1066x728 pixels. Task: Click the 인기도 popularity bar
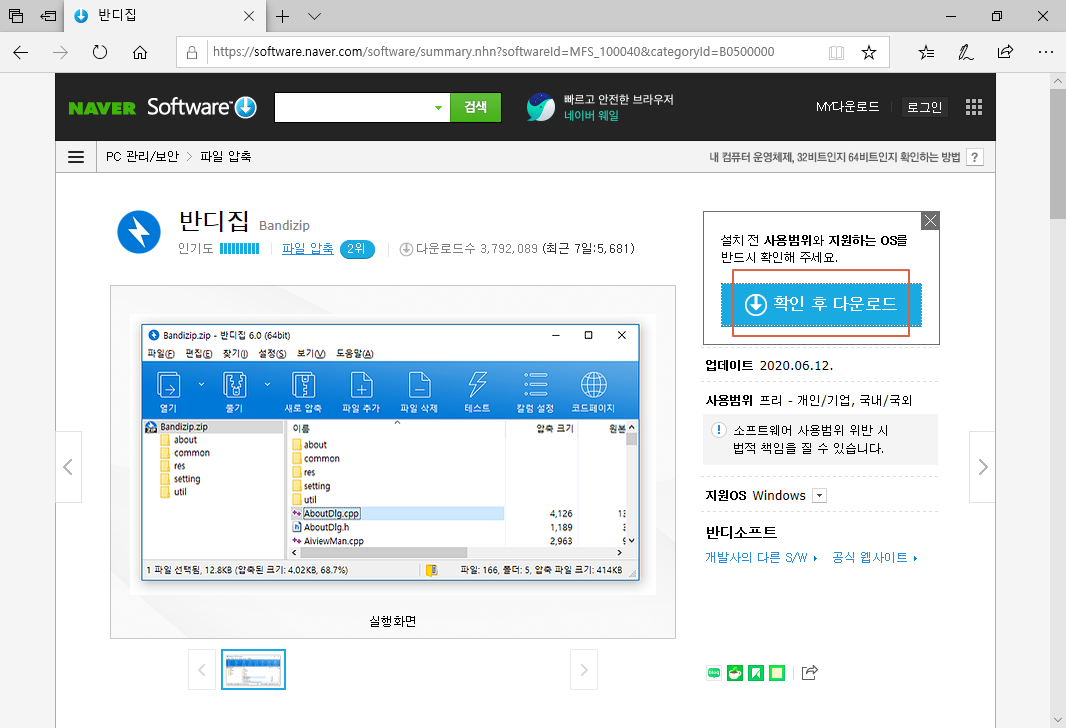point(239,249)
